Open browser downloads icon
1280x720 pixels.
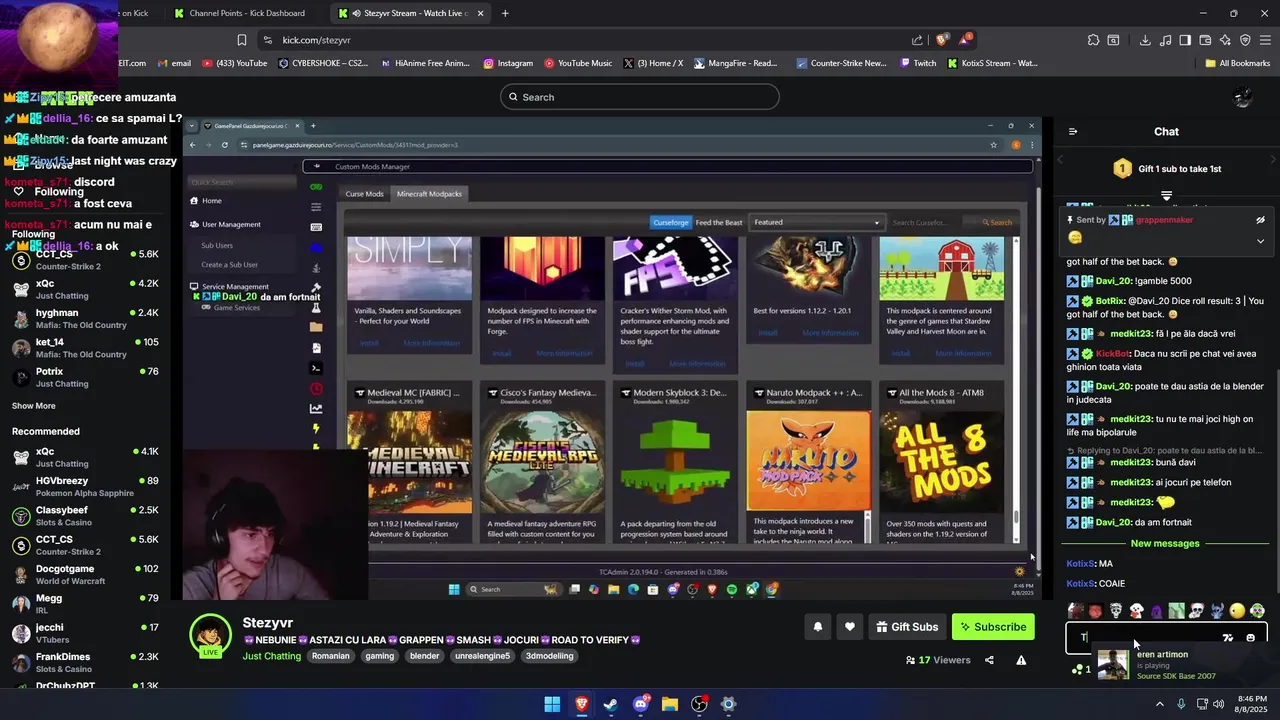pos(1145,40)
